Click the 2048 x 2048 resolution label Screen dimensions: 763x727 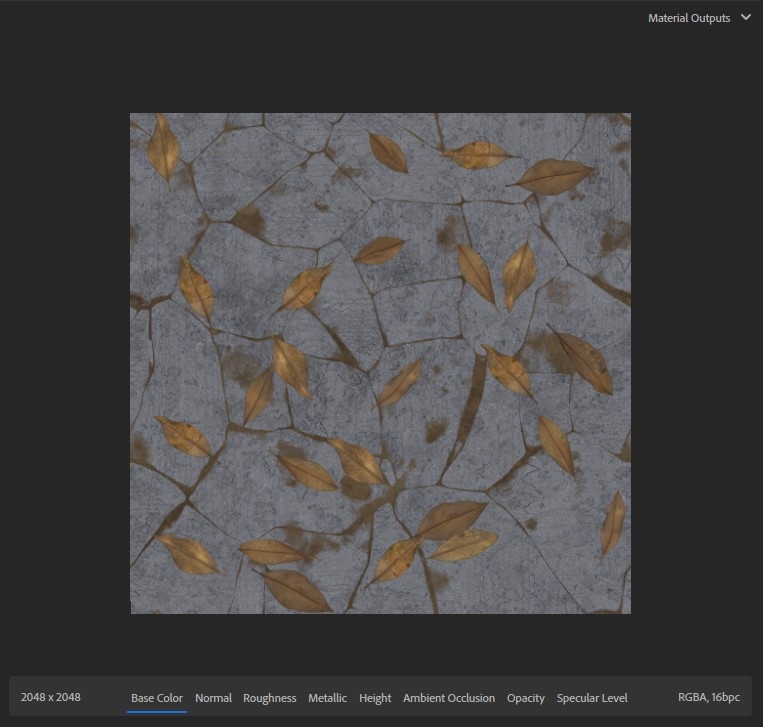pyautogui.click(x=51, y=697)
